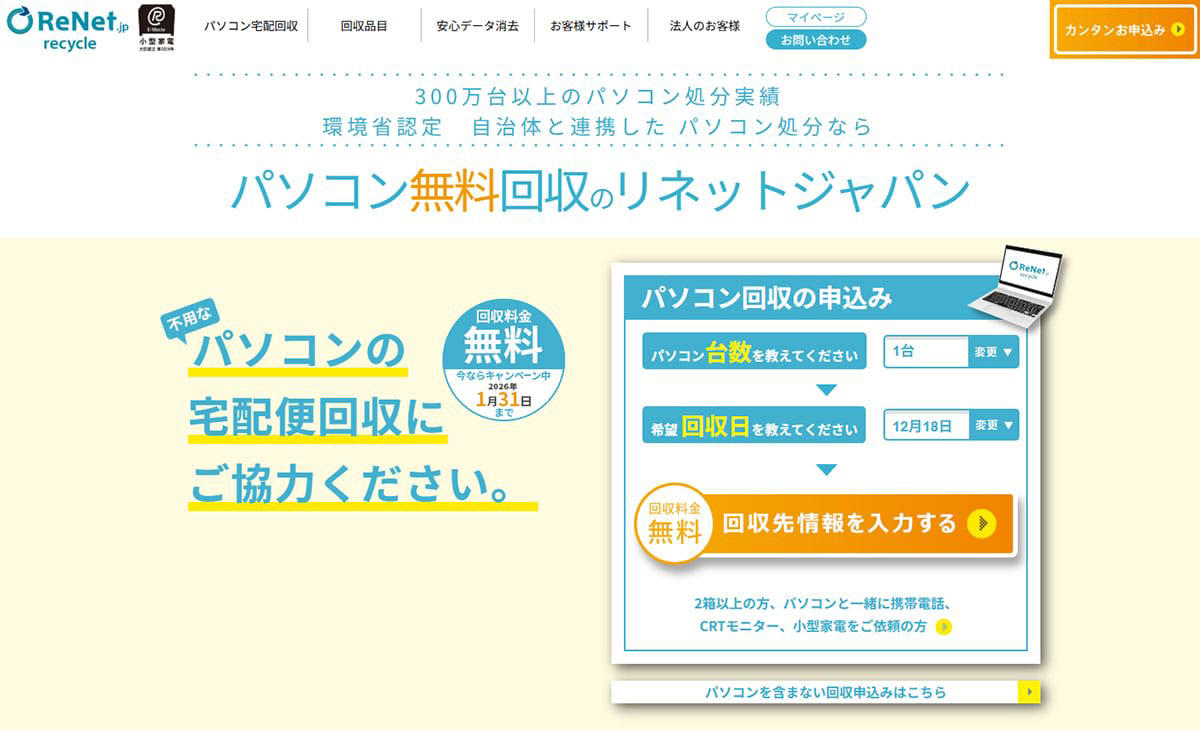
Task: Click パソコンを含まない回収申込みはこちら link
Action: coord(826,692)
